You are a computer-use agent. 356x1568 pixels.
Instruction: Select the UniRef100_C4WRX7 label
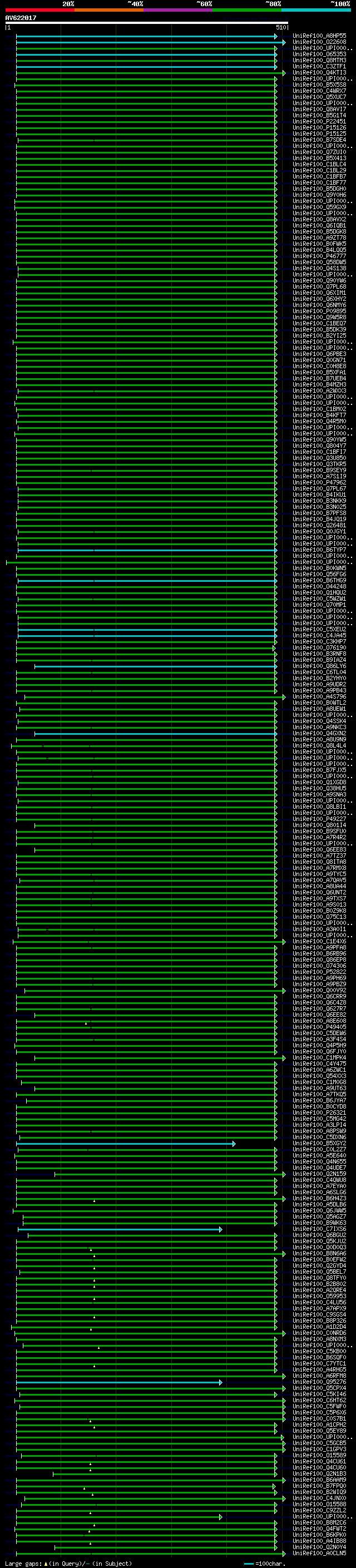[319, 91]
